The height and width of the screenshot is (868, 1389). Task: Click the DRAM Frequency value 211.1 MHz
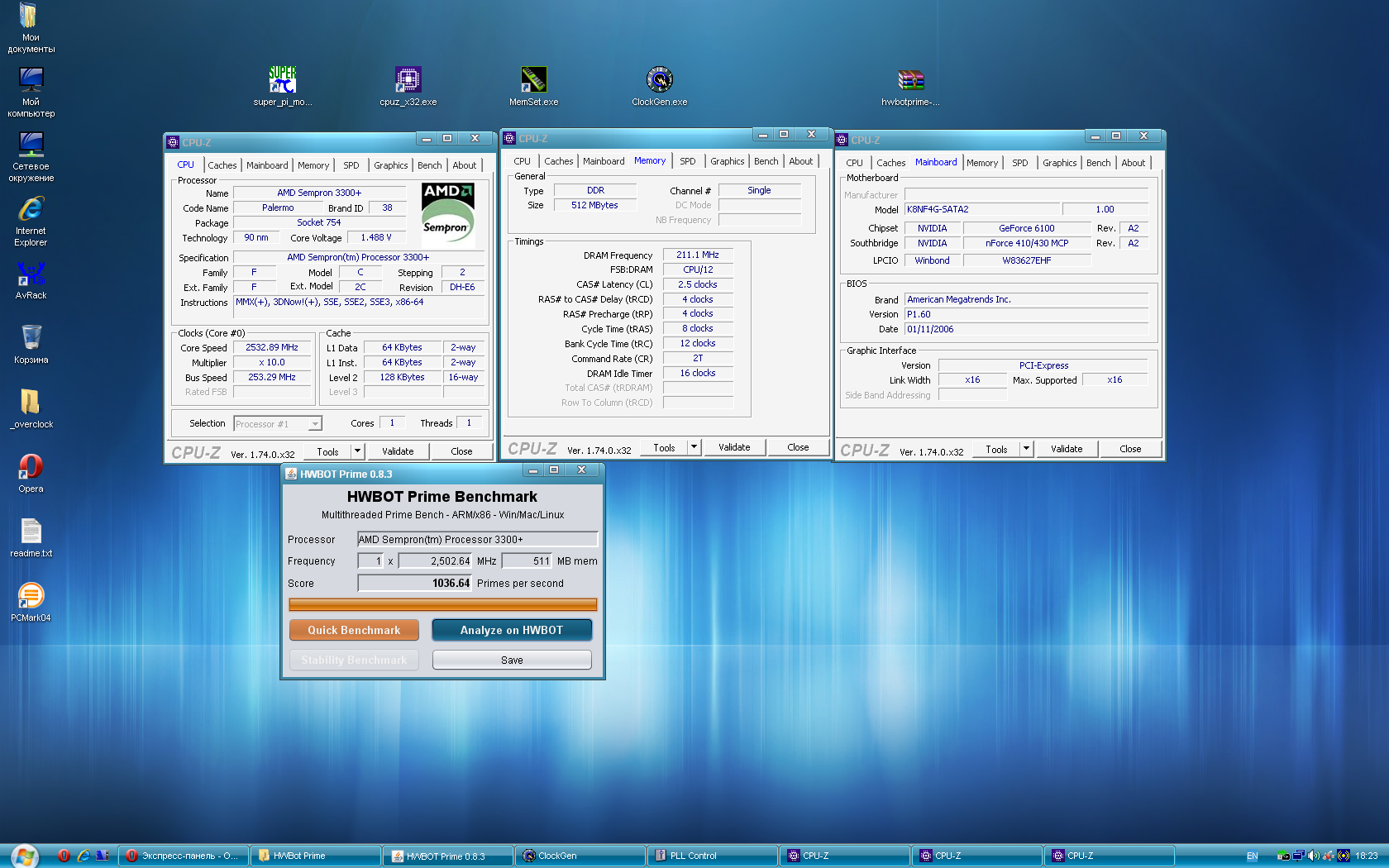click(x=698, y=255)
